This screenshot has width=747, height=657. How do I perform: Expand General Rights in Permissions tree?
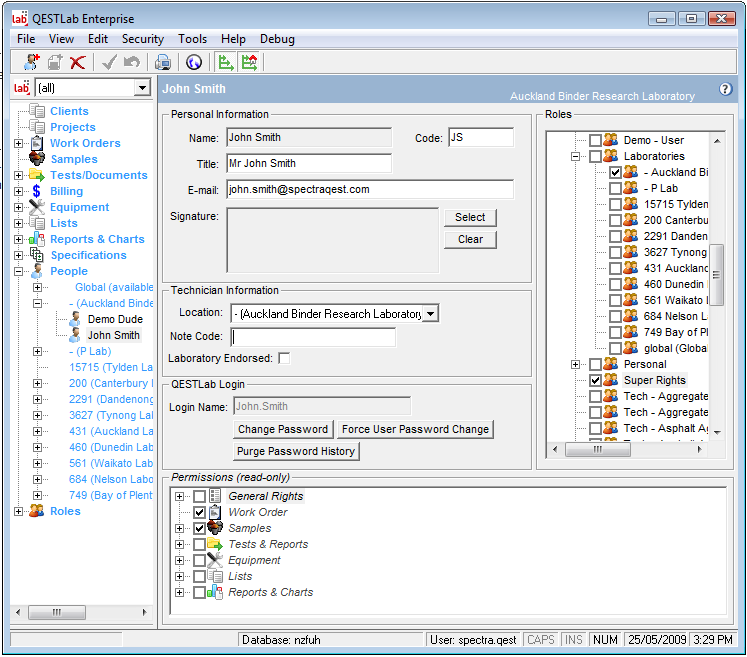(180, 496)
